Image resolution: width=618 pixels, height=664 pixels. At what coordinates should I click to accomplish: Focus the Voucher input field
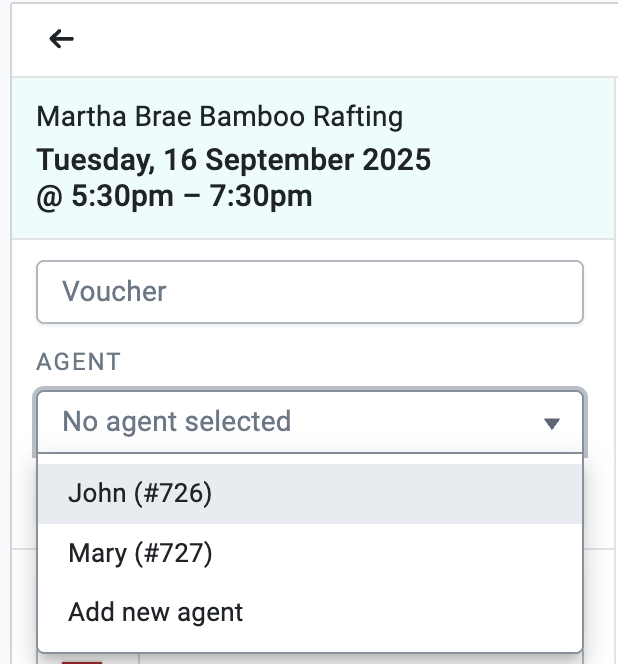click(309, 292)
